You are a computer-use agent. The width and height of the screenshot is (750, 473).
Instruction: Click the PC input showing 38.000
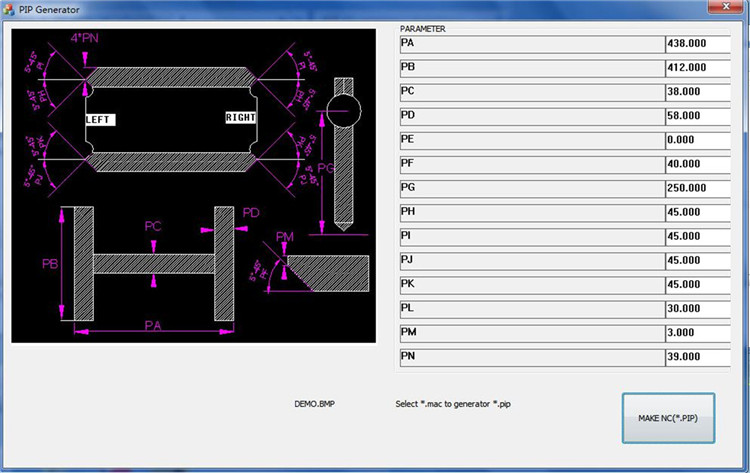pos(697,92)
